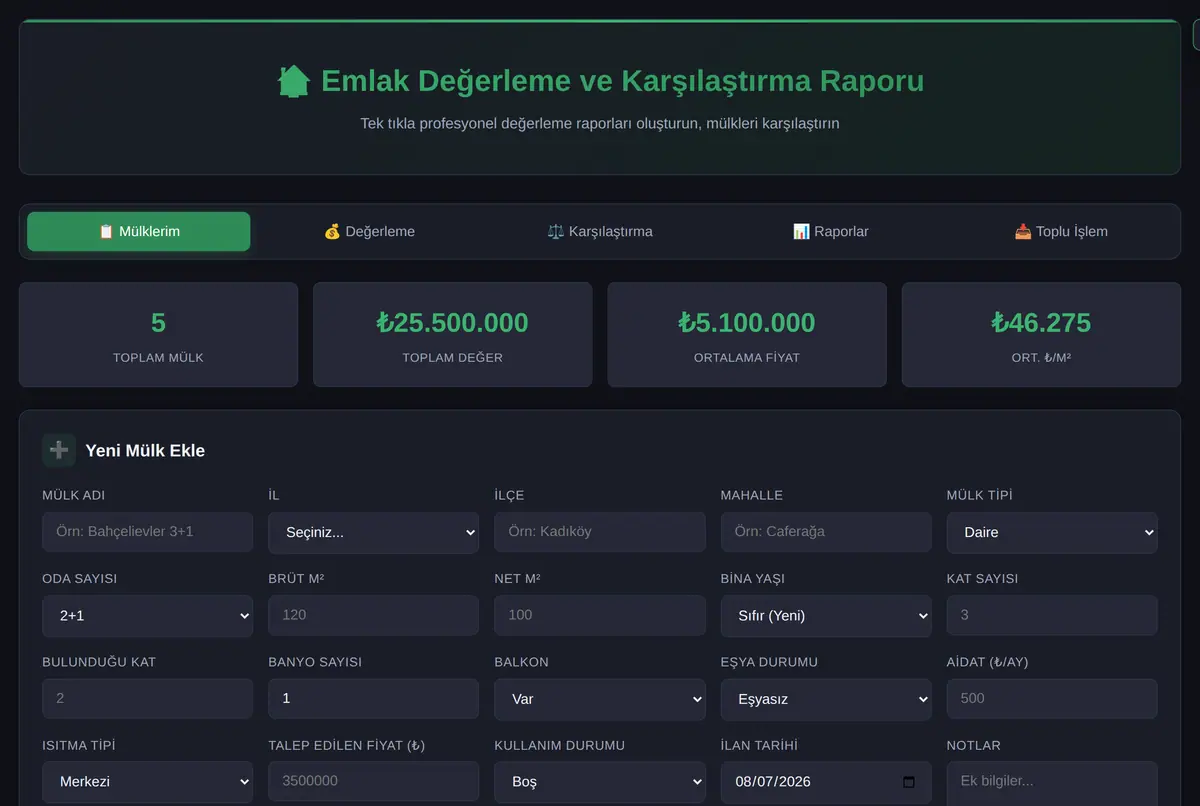Click the Mülk Adı input field

point(148,532)
